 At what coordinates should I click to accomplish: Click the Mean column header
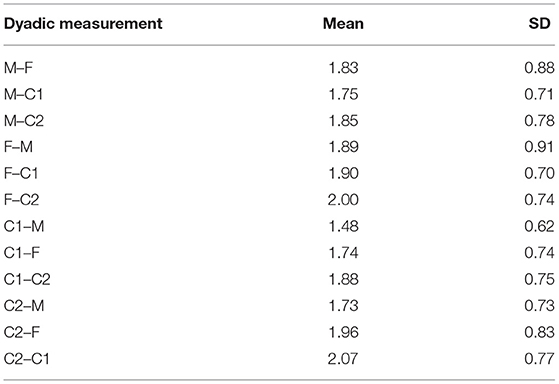(343, 24)
